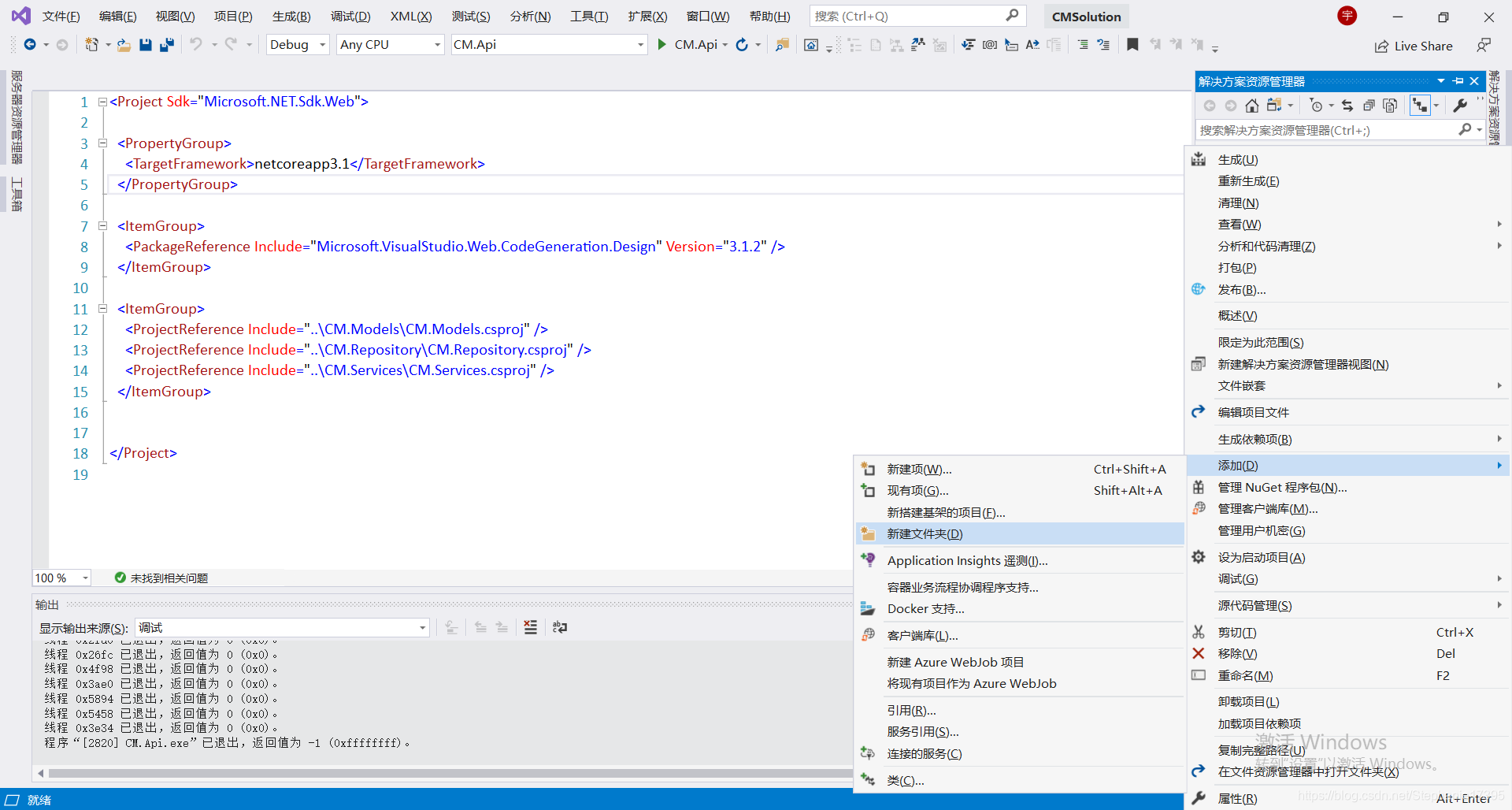Viewport: 1512px width, 810px height.
Task: Open 服务器资源管理器 side tab
Action: pos(17,117)
